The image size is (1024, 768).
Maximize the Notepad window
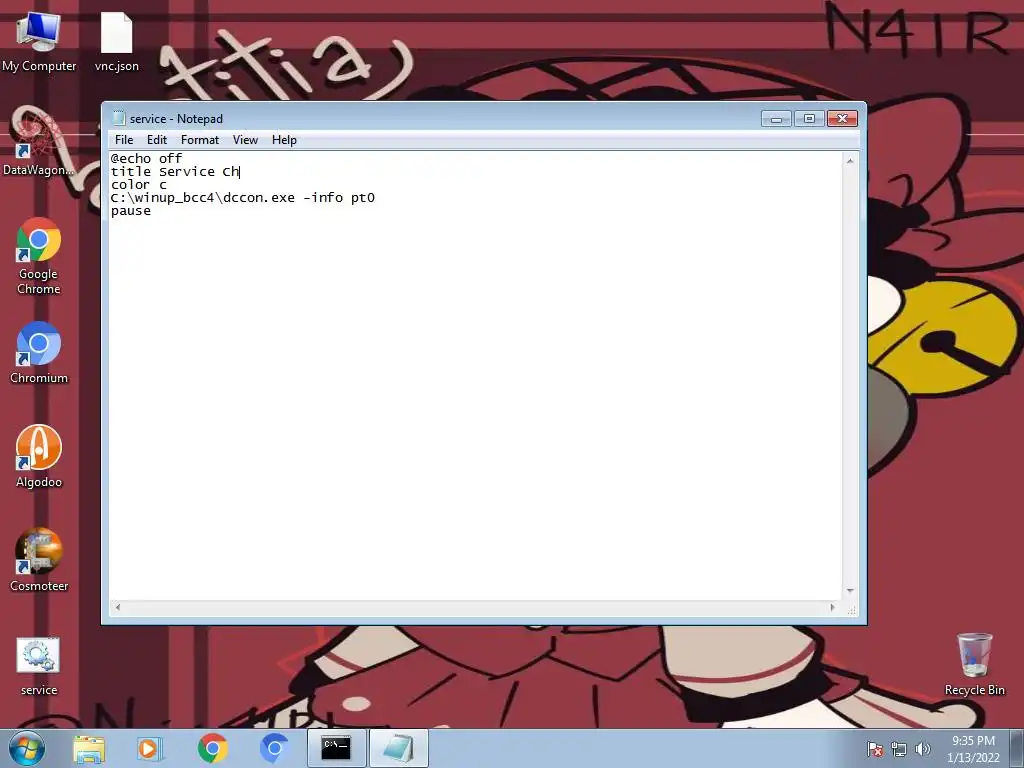click(809, 119)
